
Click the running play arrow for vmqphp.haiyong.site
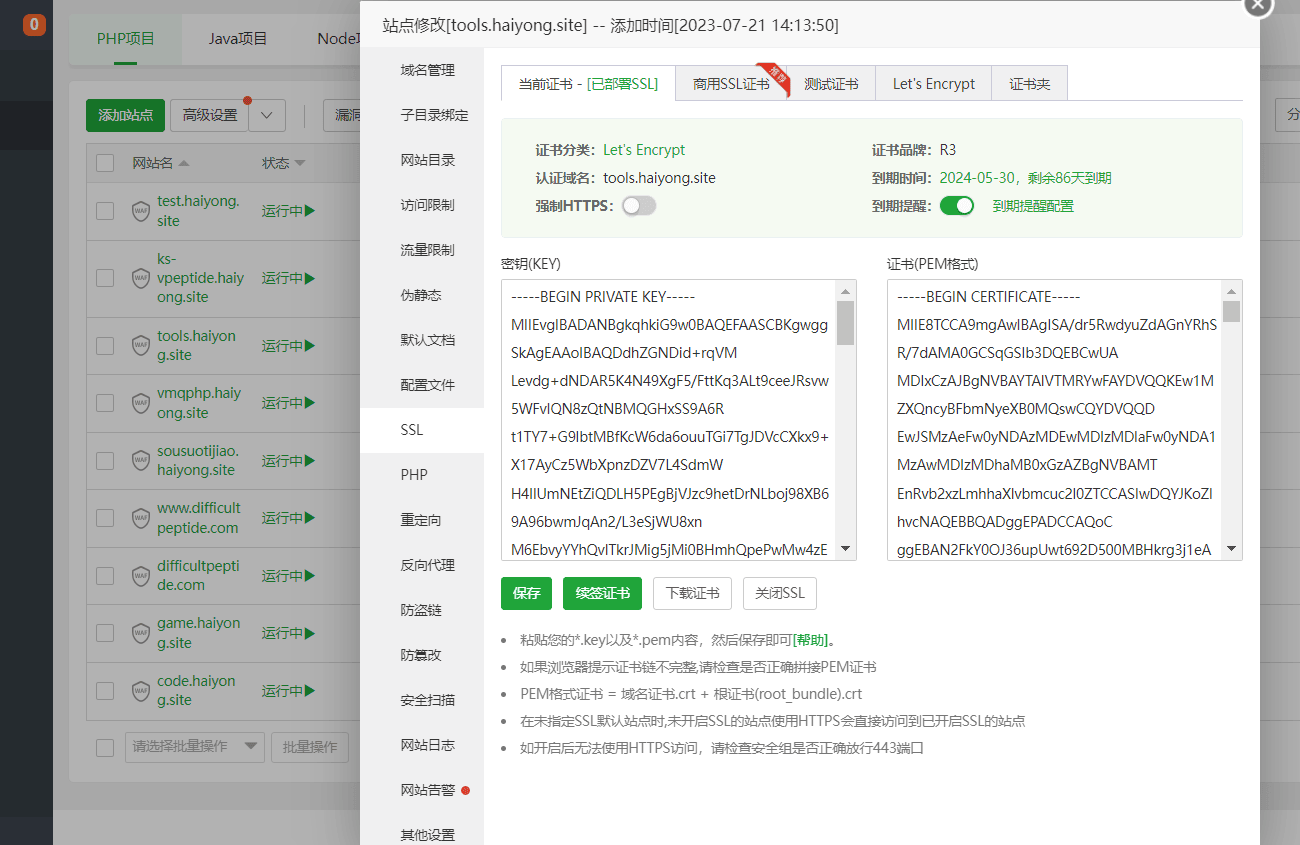tap(310, 403)
